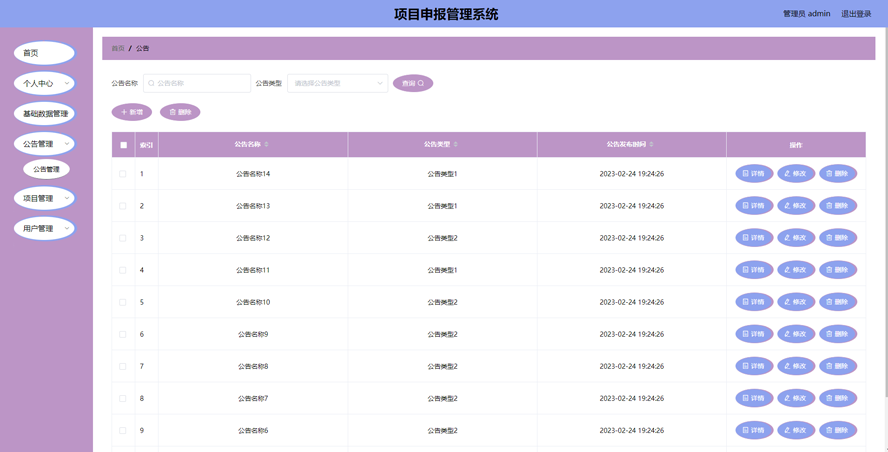Remove the 公告名称13 row
Viewport: 888px width, 452px height.
tap(838, 206)
